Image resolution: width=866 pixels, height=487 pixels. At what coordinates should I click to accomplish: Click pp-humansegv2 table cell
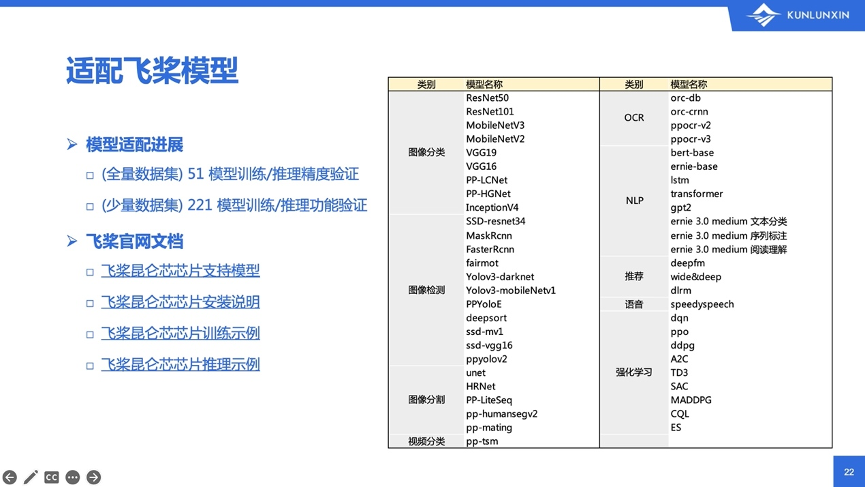click(x=501, y=414)
